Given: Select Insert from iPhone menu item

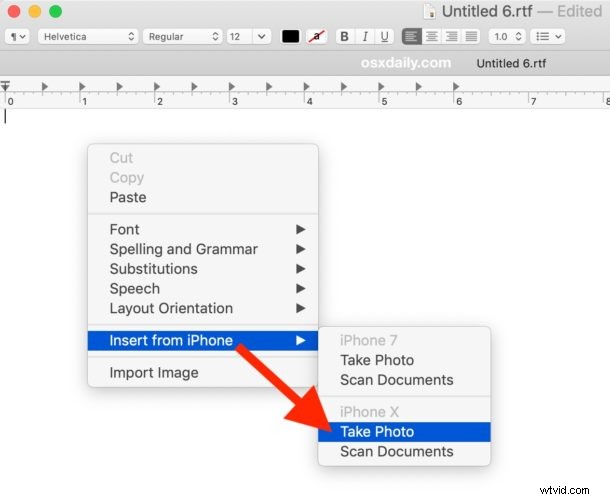Looking at the screenshot, I should pos(203,340).
